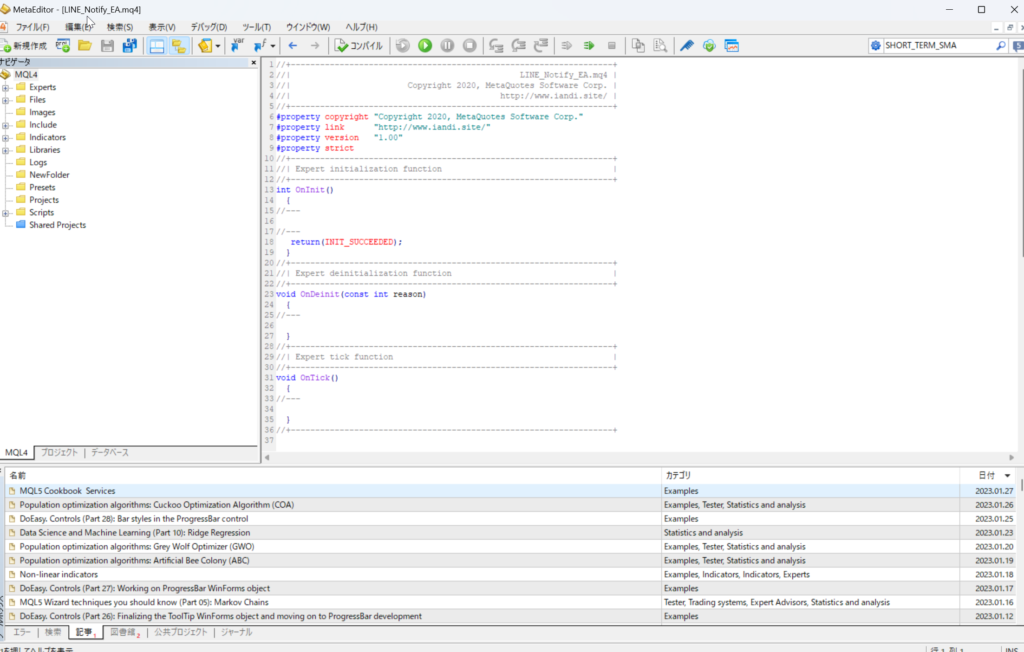Expand the Indicators folder node
The image size is (1024, 652).
coord(6,138)
